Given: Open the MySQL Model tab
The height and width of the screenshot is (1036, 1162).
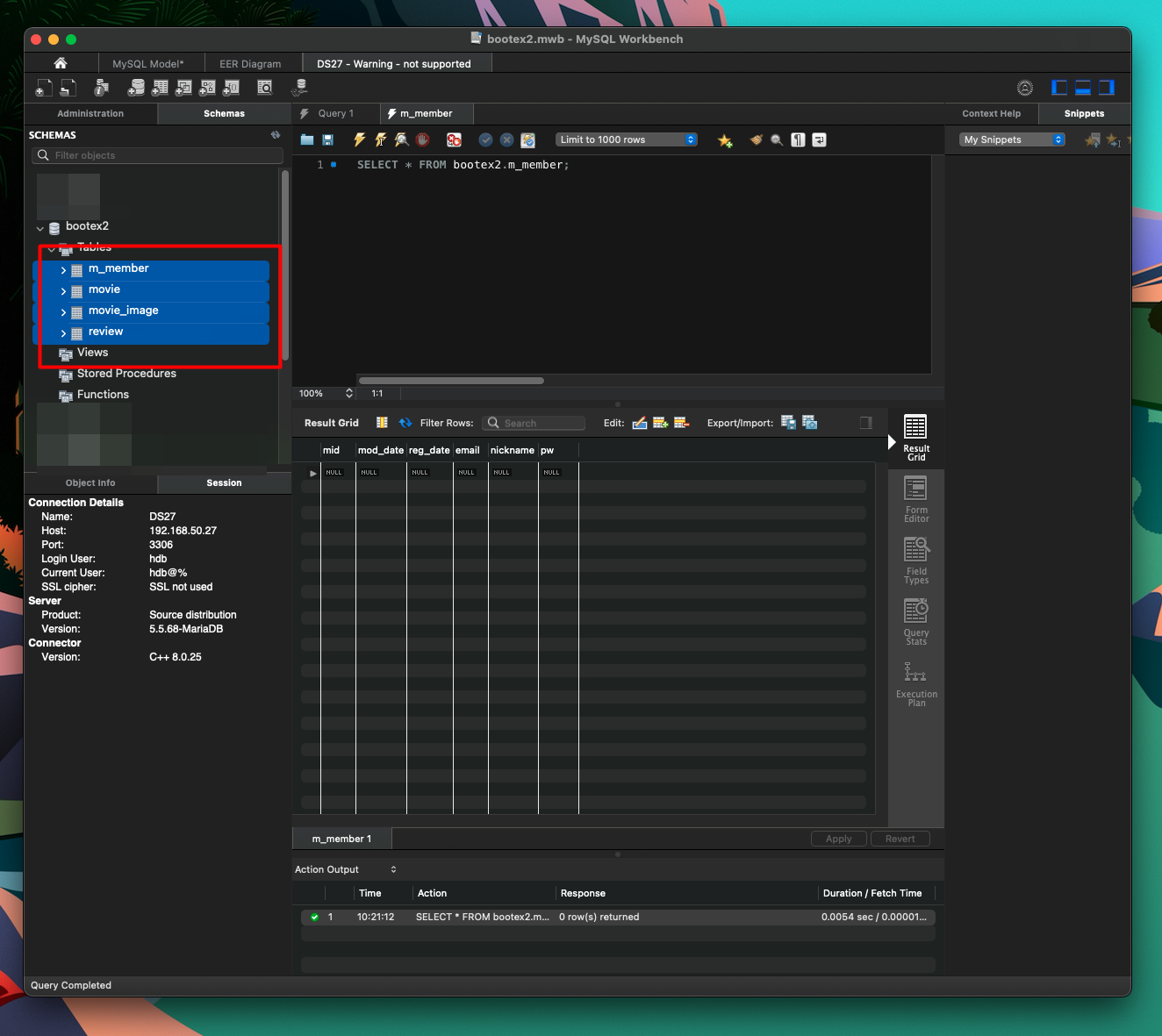Looking at the screenshot, I should pos(148,63).
